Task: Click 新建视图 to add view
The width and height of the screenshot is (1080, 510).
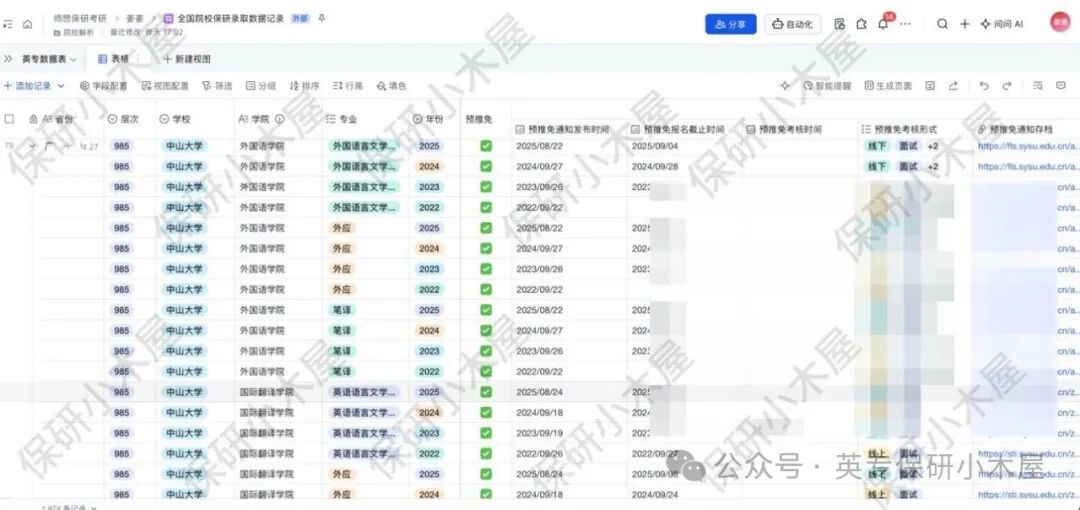Action: point(187,59)
